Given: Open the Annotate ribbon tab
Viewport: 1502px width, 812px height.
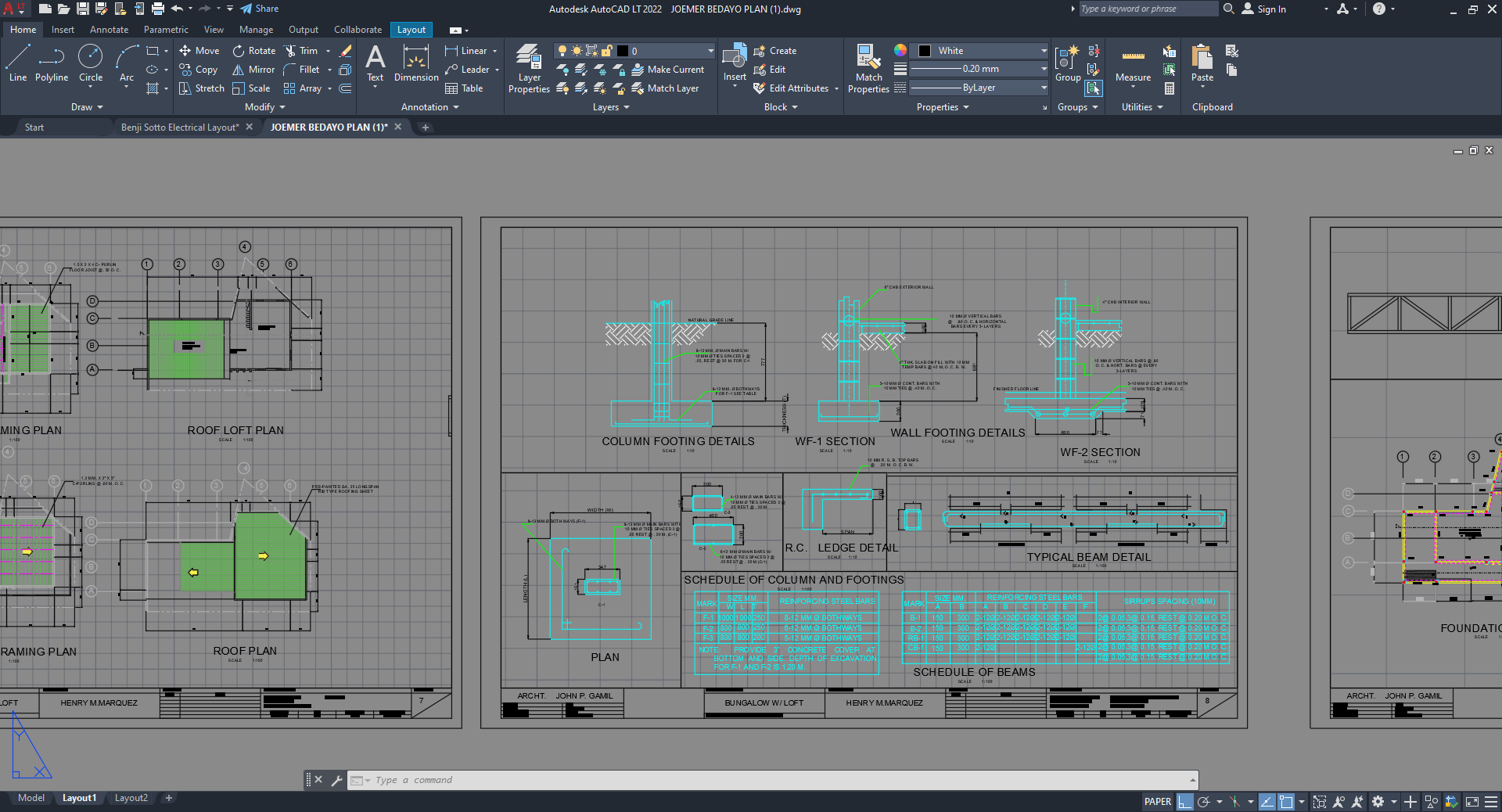Looking at the screenshot, I should pyautogui.click(x=109, y=30).
